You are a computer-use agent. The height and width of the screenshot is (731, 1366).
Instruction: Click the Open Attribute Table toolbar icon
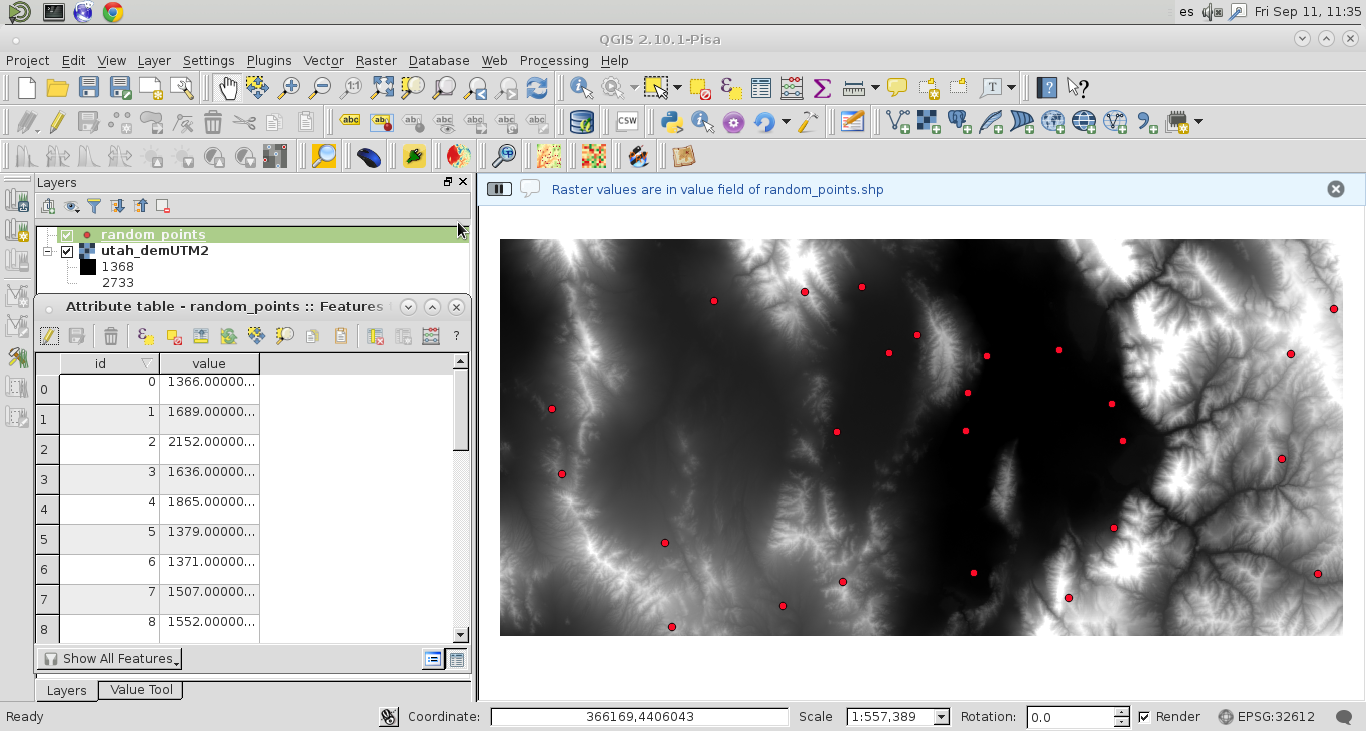(x=760, y=88)
